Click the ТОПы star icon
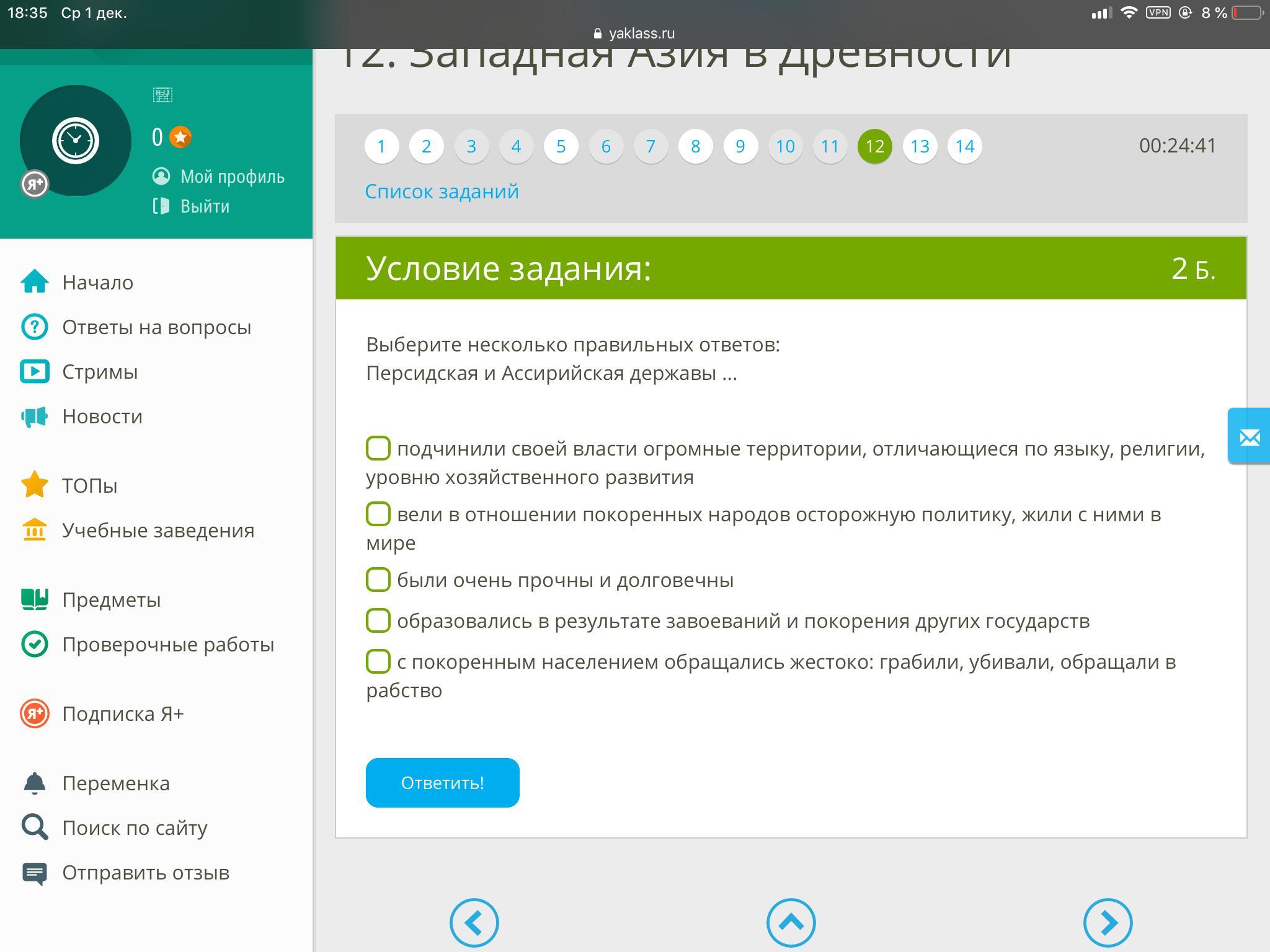Screen dimensions: 1270x952 pos(35,485)
